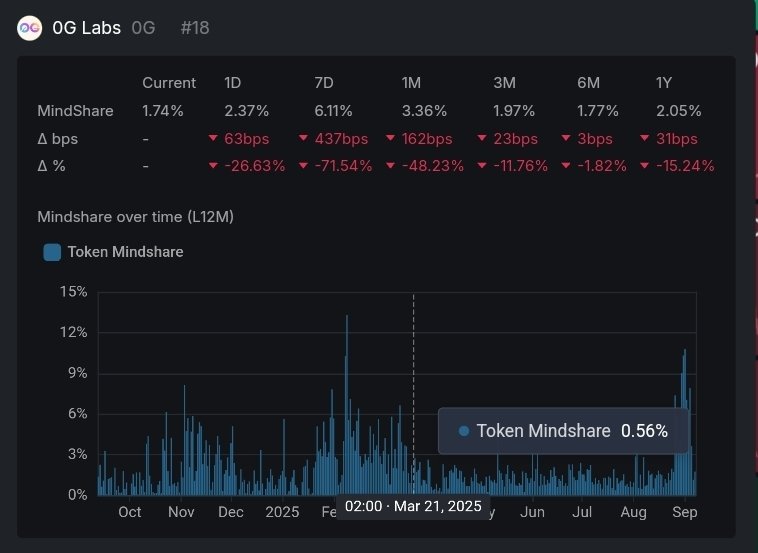The width and height of the screenshot is (758, 553).
Task: Click the current MindShare value 1.74%
Action: click(x=163, y=111)
